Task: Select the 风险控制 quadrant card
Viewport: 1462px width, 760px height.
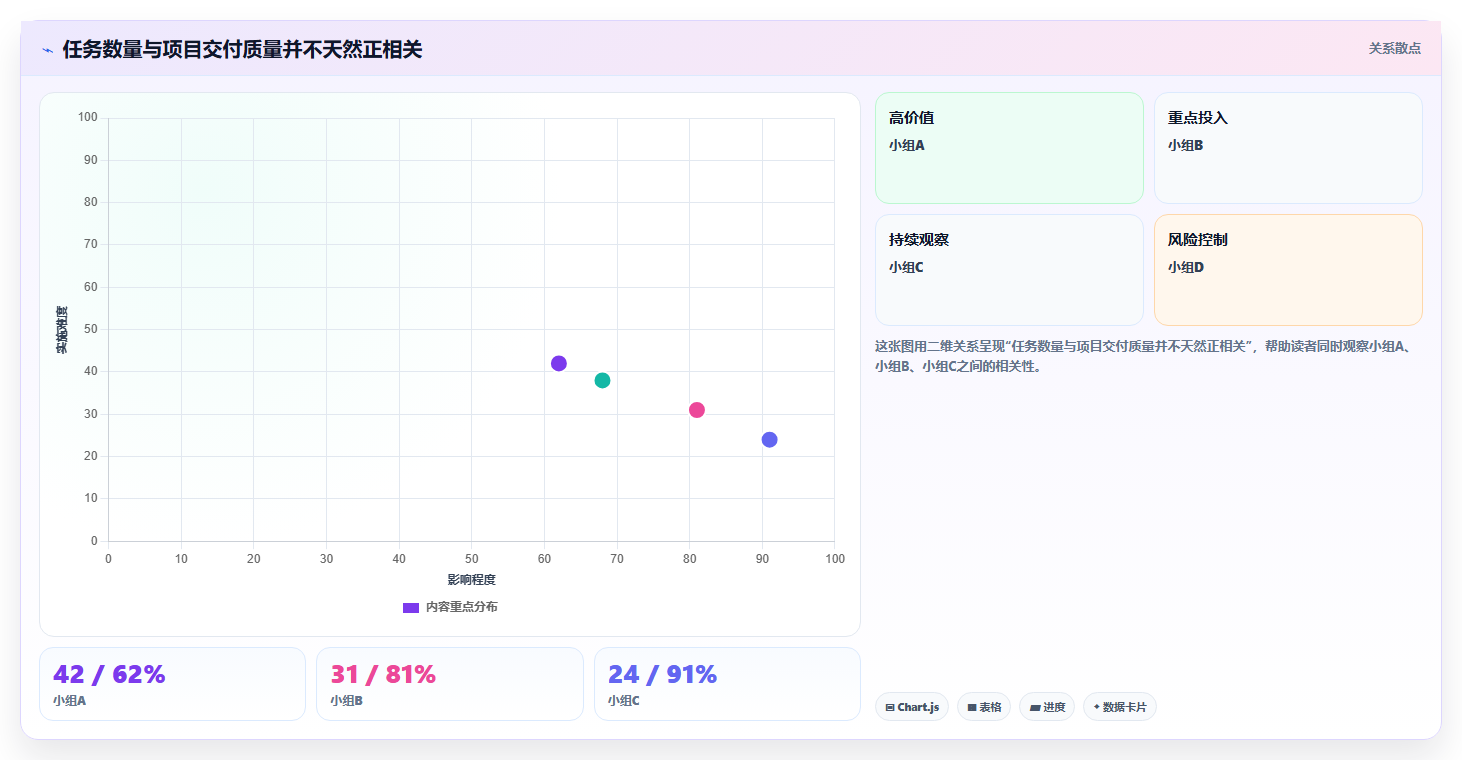Action: click(1288, 270)
